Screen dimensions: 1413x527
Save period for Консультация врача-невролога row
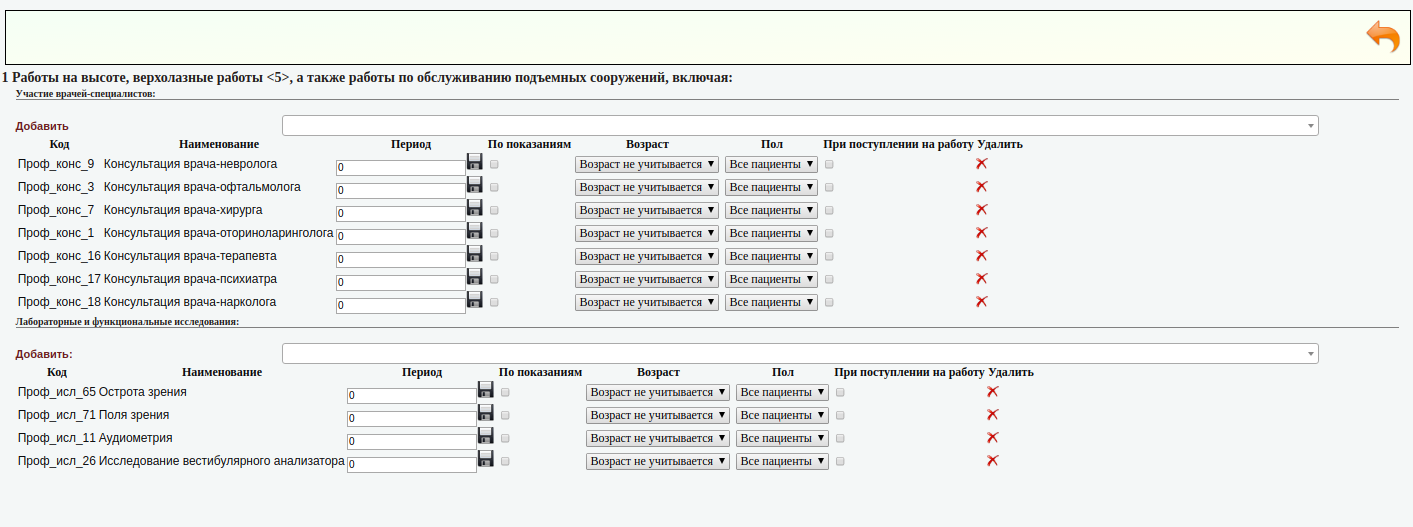(x=475, y=161)
